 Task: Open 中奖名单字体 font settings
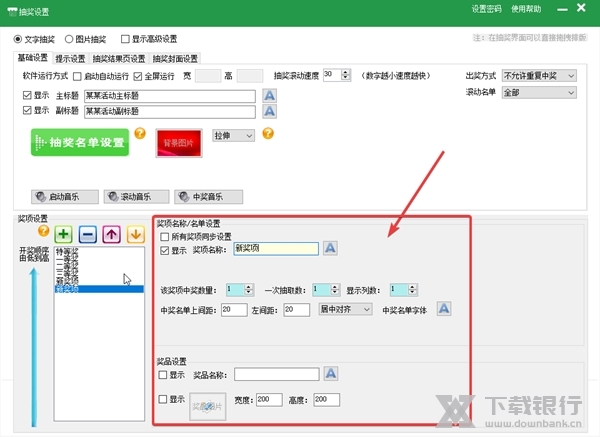(x=444, y=308)
